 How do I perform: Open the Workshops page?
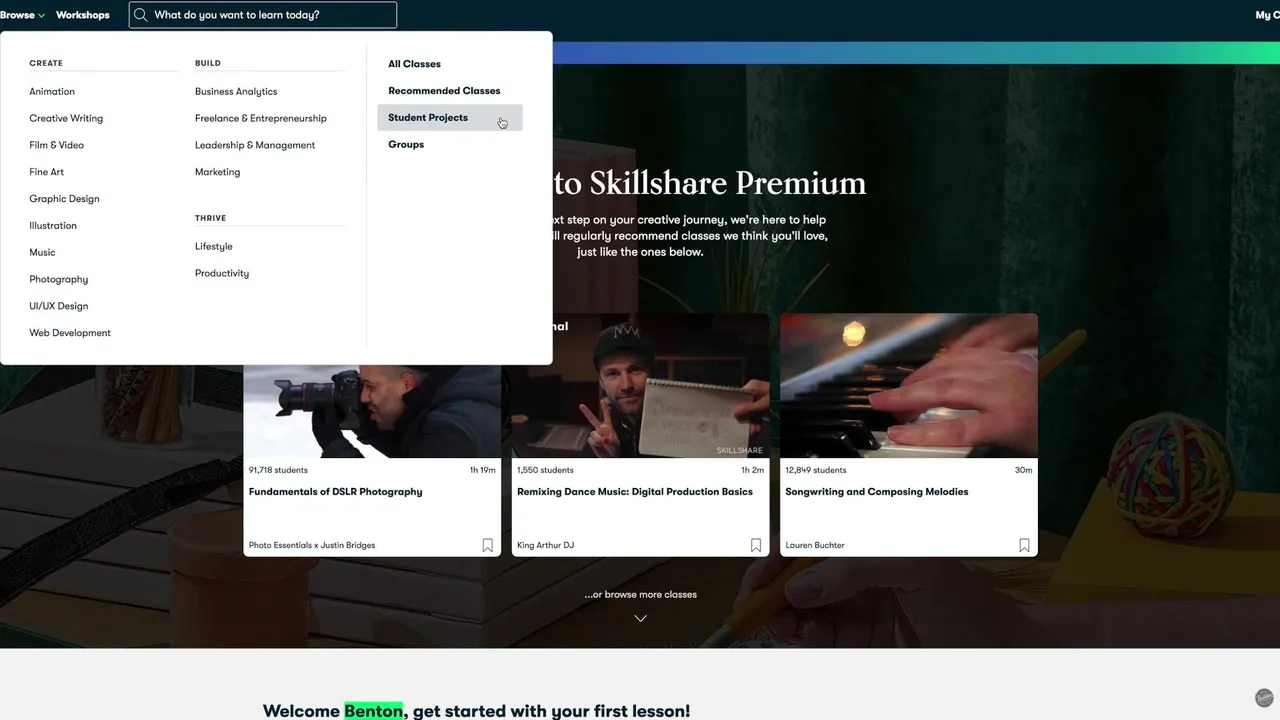tap(83, 15)
